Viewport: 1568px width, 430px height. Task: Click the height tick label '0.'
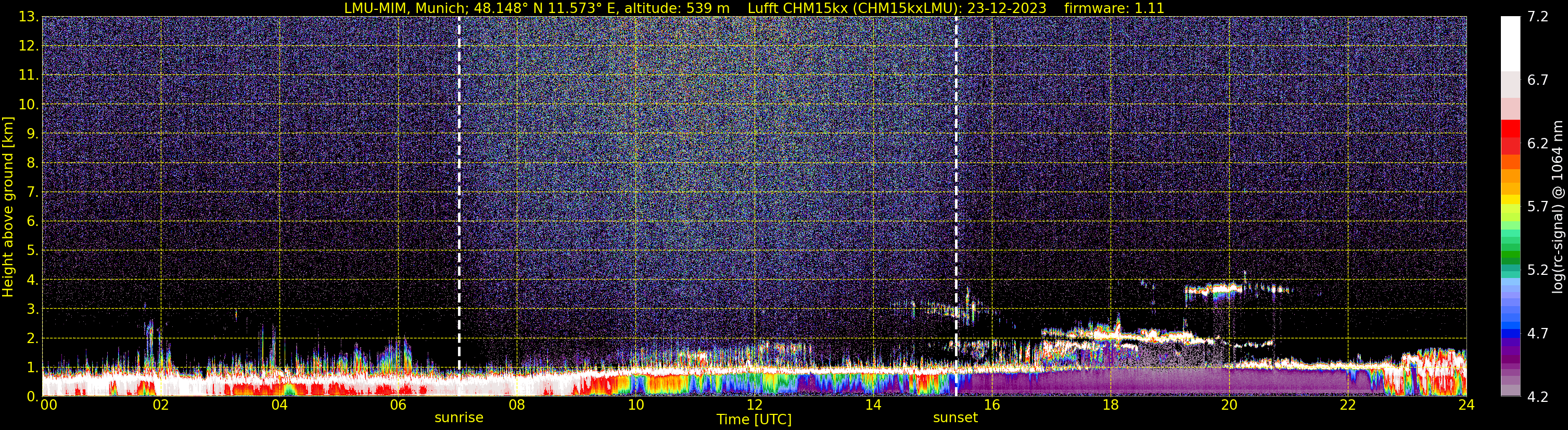pyautogui.click(x=32, y=397)
